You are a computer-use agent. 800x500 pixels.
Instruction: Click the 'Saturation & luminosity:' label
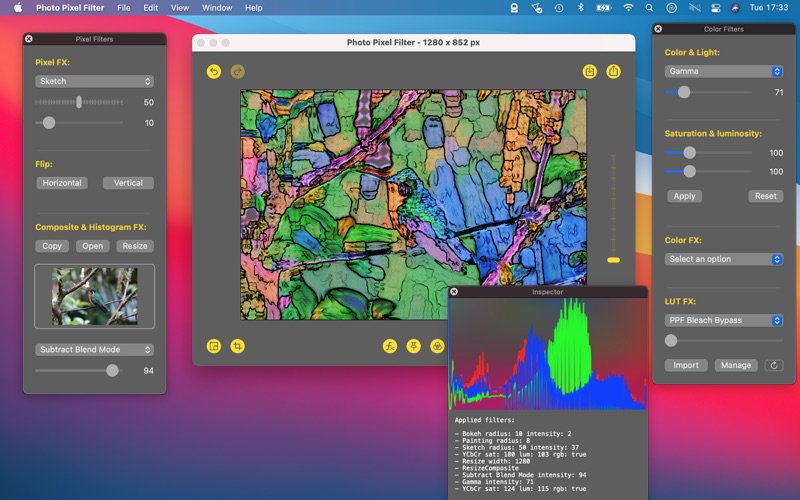click(x=713, y=134)
